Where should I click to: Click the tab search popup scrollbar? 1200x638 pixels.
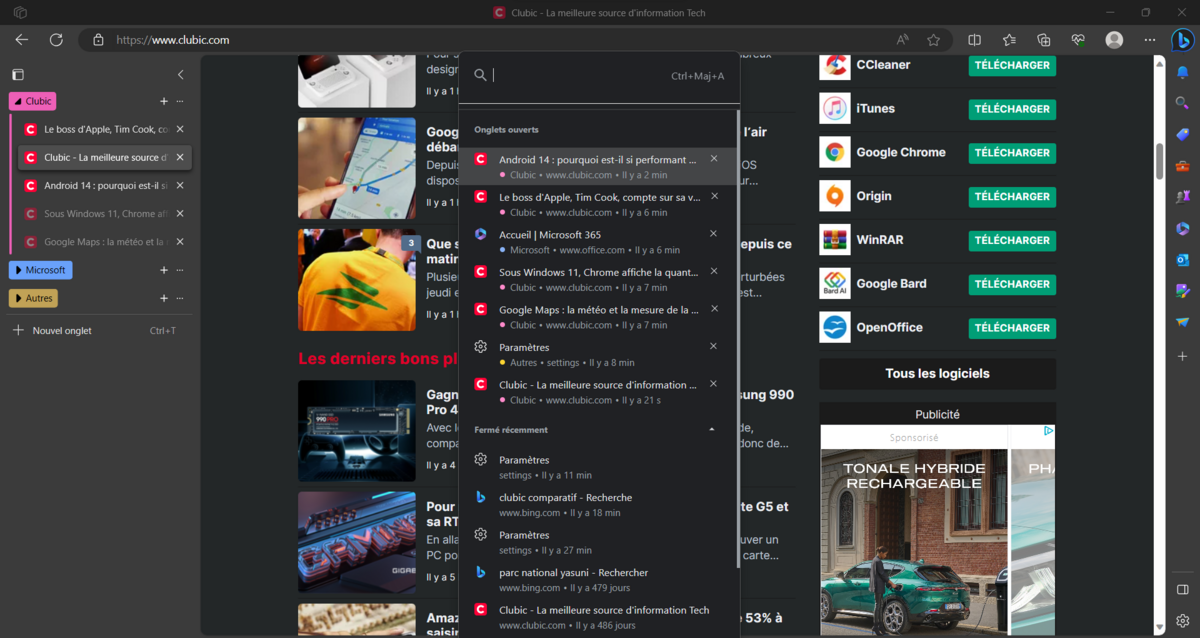(739, 340)
